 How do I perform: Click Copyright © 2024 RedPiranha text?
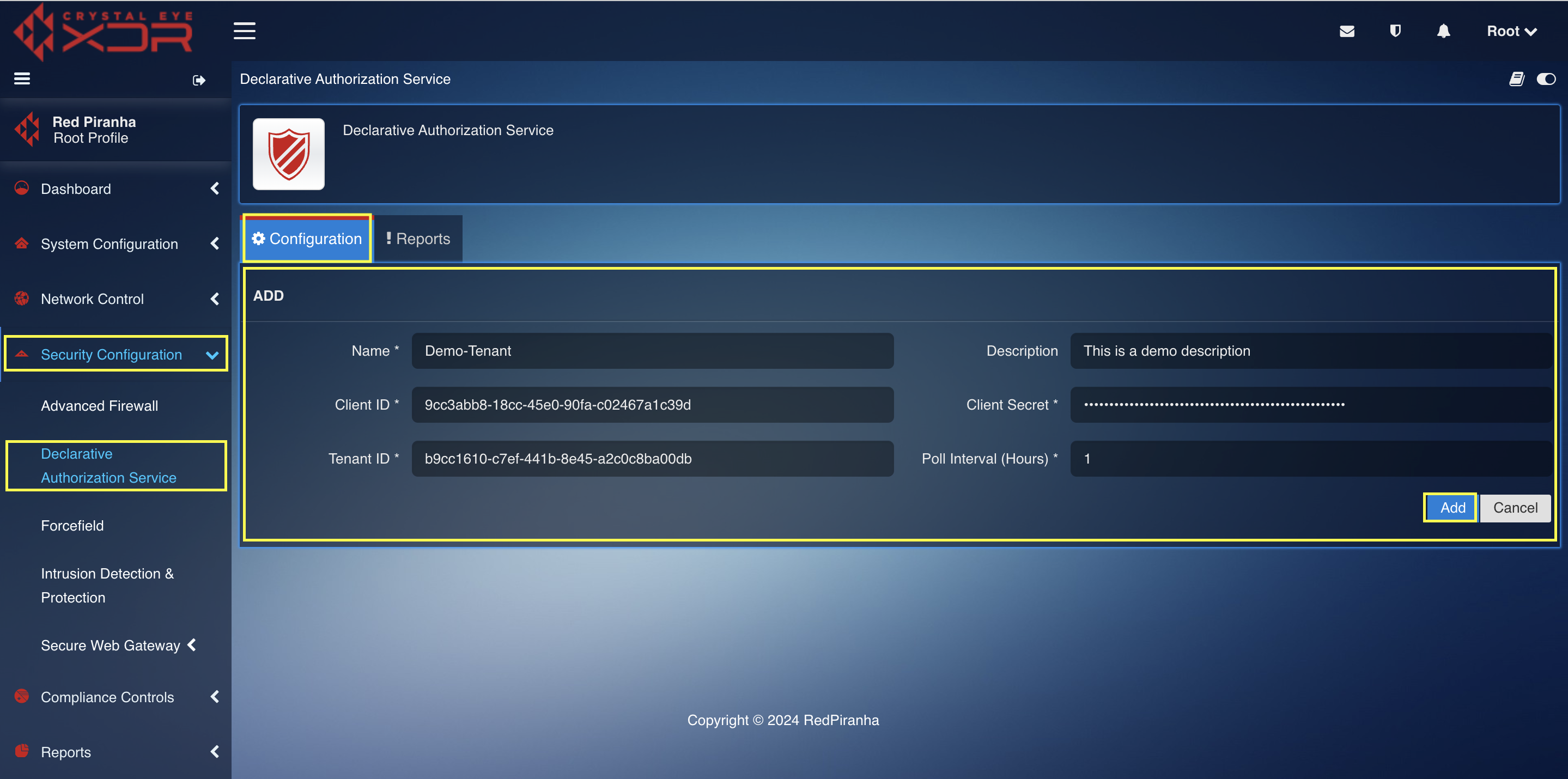(783, 720)
